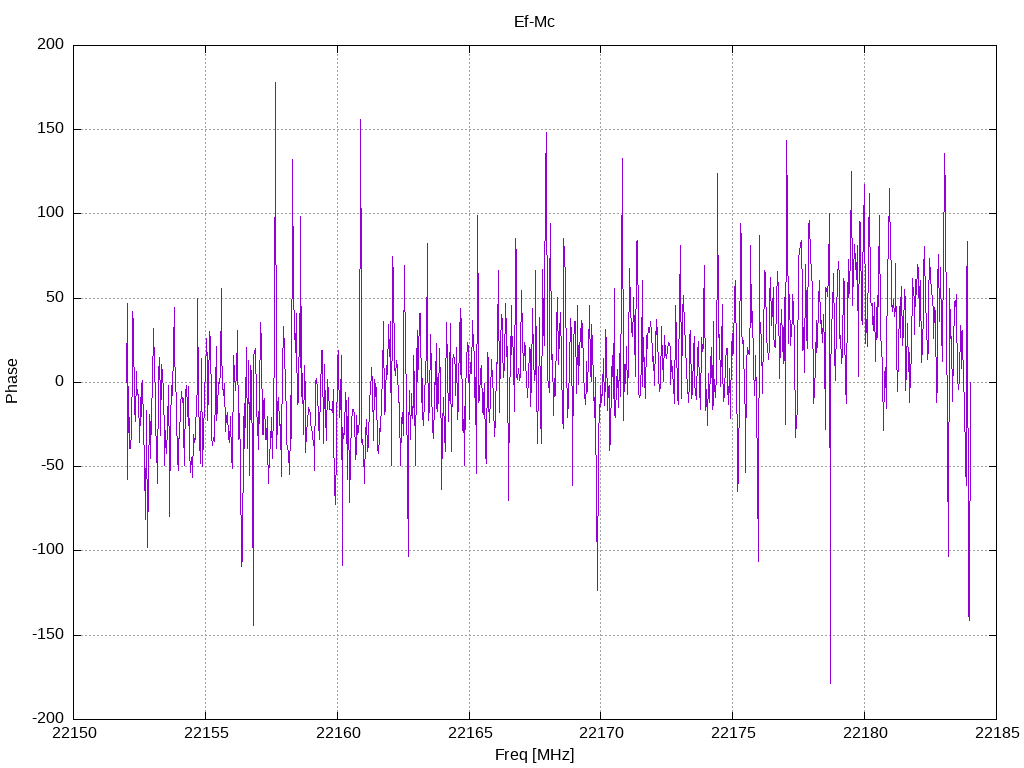Image resolution: width=1024 pixels, height=768 pixels.
Task: Click the Freq [MHz] x-axis label
Action: (x=534, y=755)
